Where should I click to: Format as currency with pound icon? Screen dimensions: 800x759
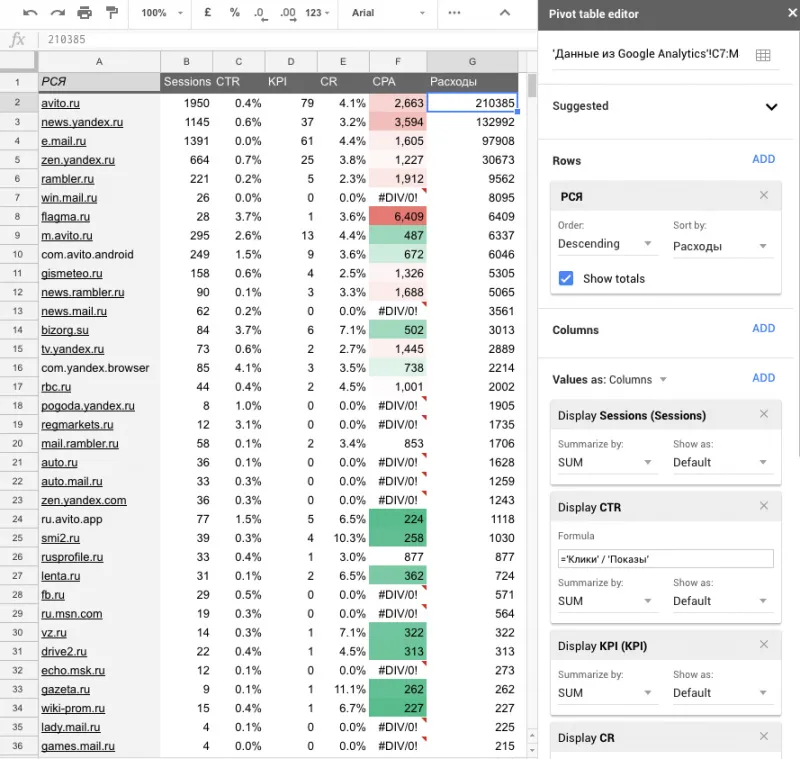click(208, 13)
